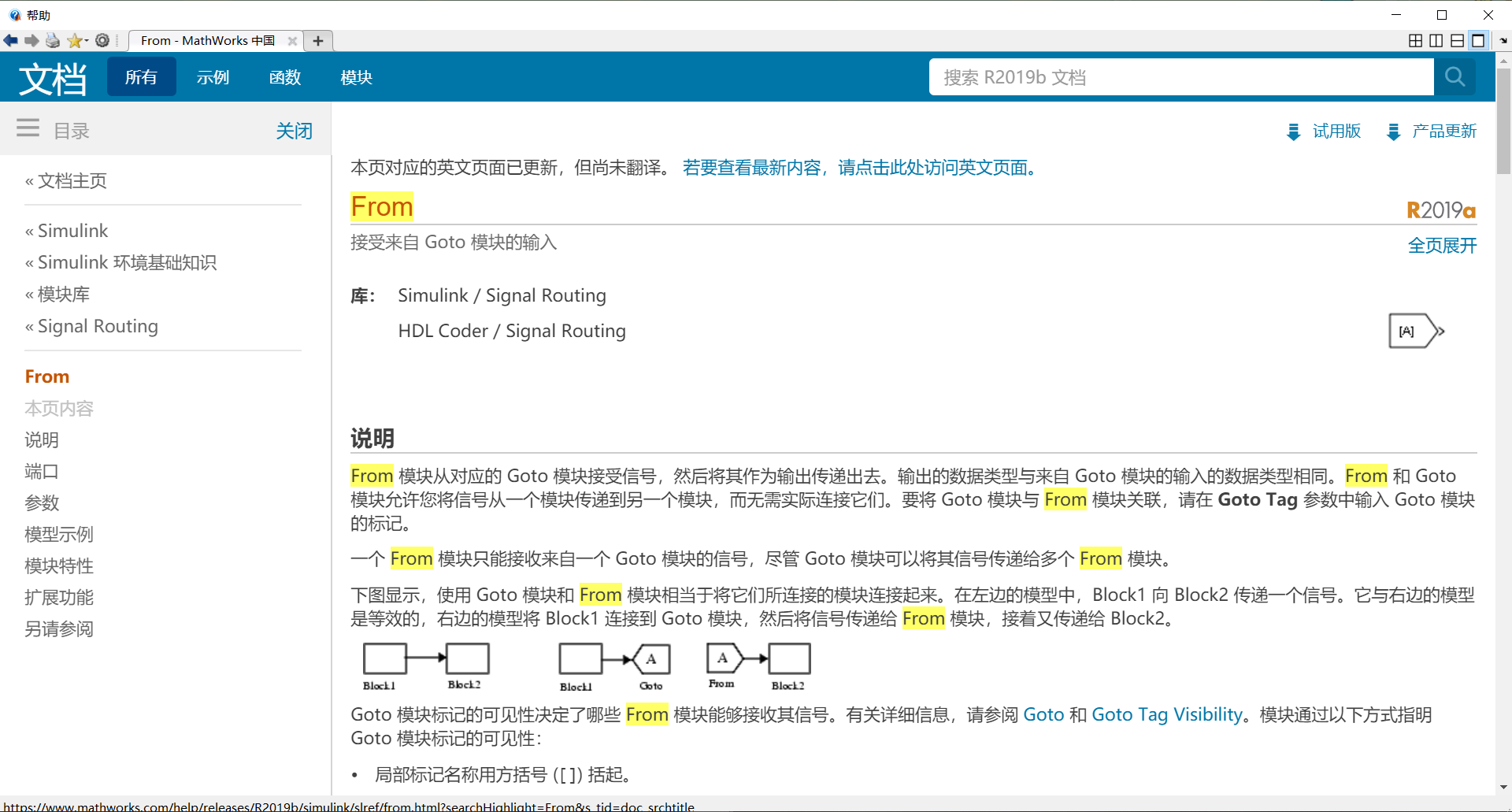Focus the 搜索 R2019b 文档 search box
Viewport: 1512px width, 812px height.
pos(1181,77)
